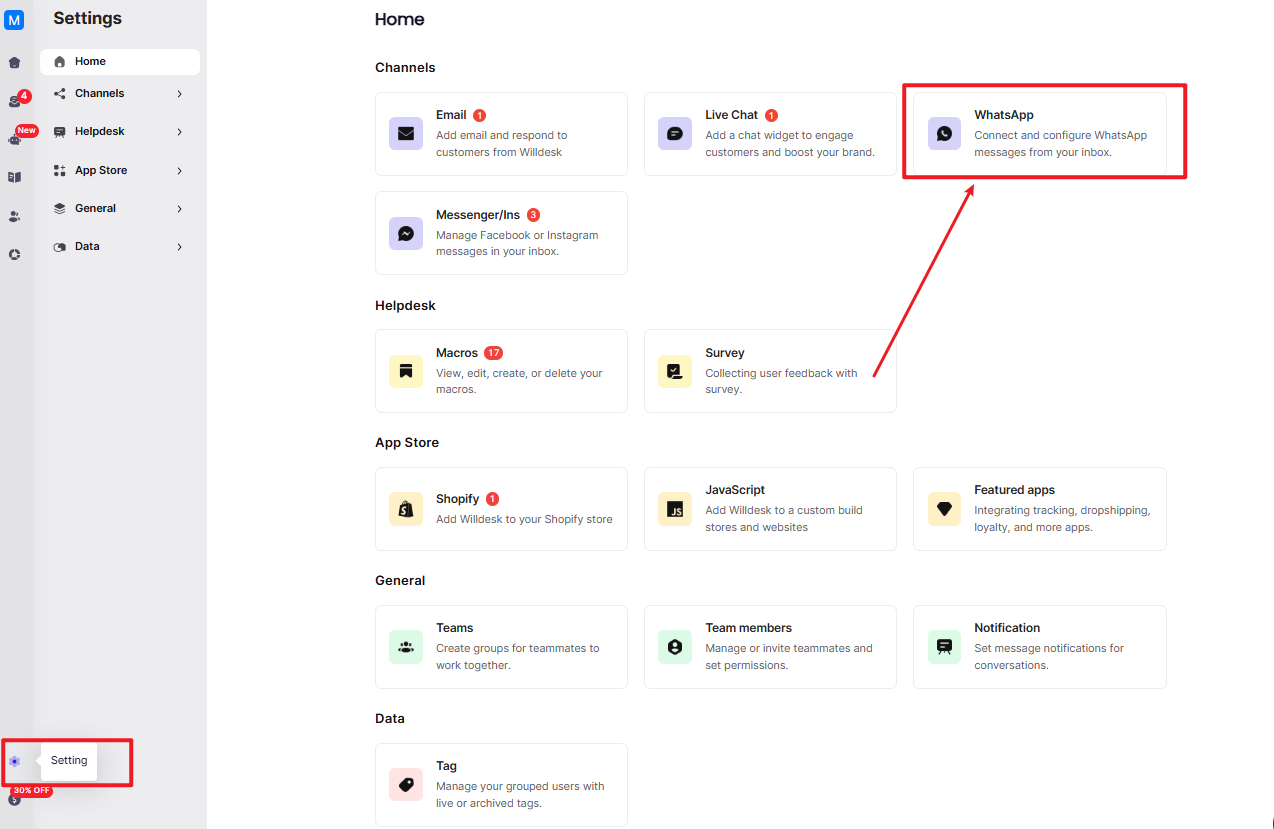1274x829 pixels.
Task: Open the home dashboard icon in left rail
Action: coord(14,62)
